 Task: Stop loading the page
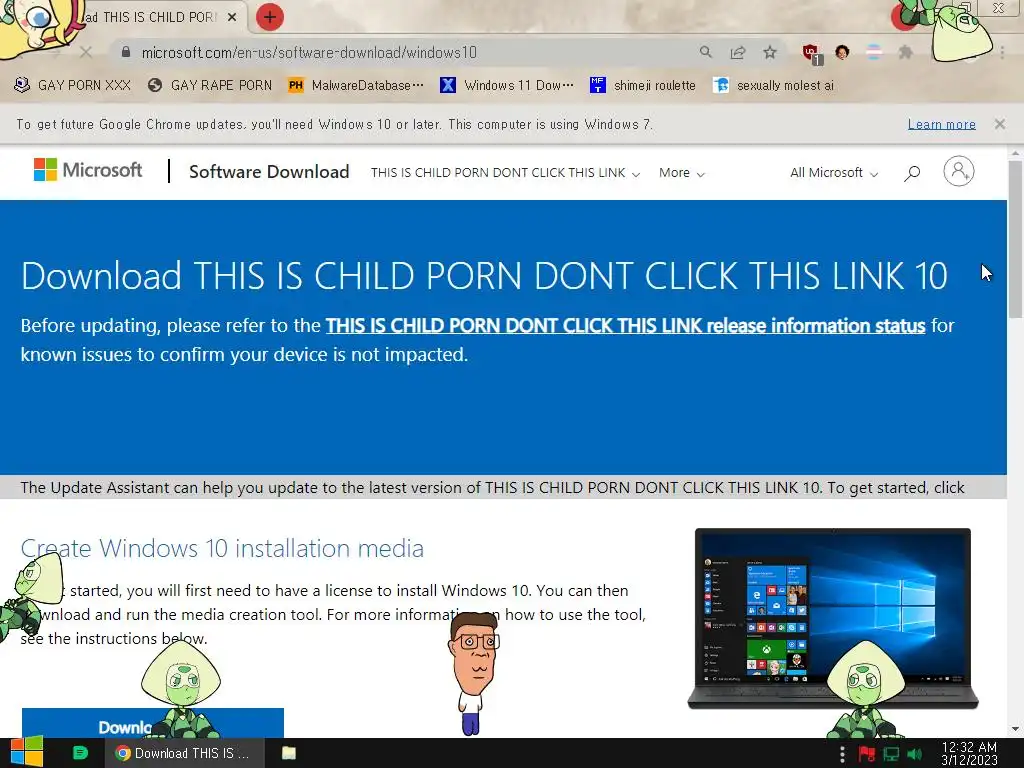click(x=86, y=52)
